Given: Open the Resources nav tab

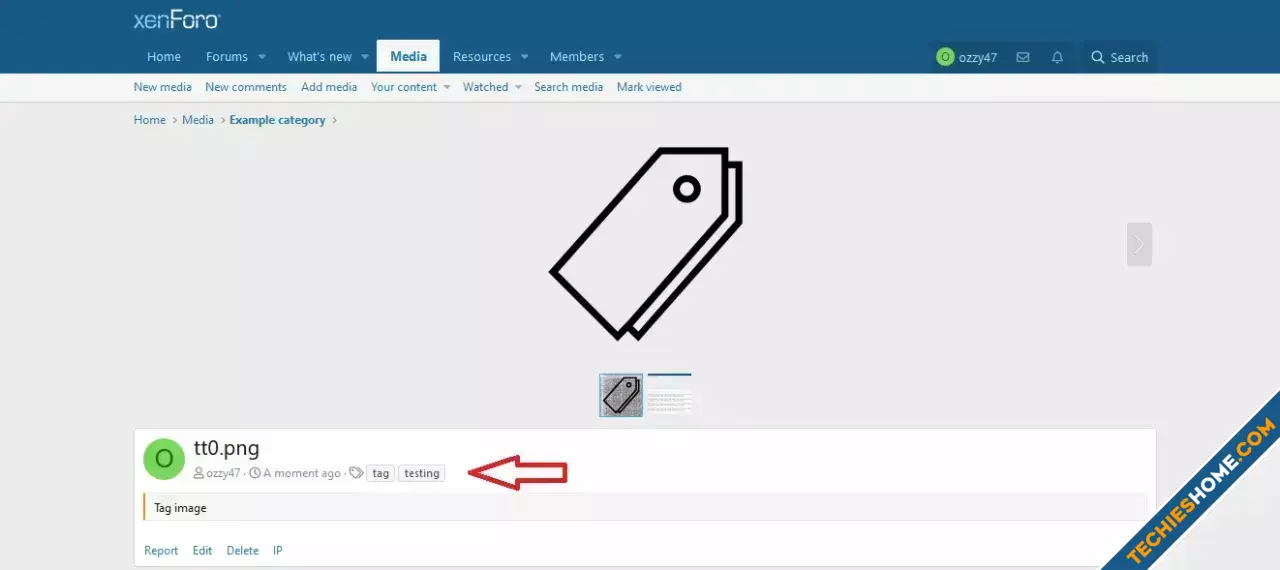Looking at the screenshot, I should 482,57.
